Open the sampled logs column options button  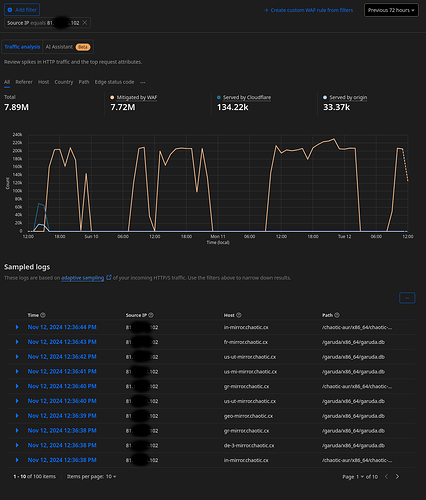pos(407,298)
